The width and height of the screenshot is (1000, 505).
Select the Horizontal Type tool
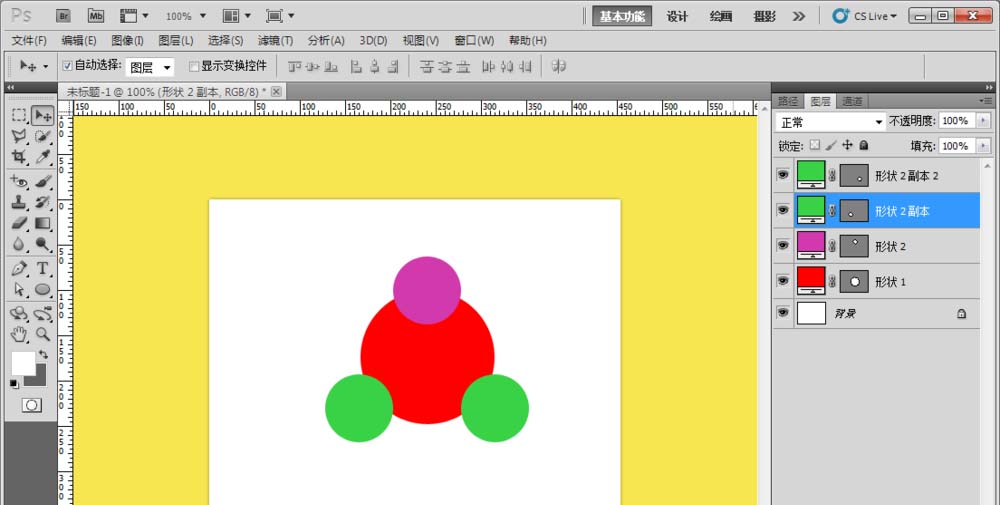tap(43, 268)
